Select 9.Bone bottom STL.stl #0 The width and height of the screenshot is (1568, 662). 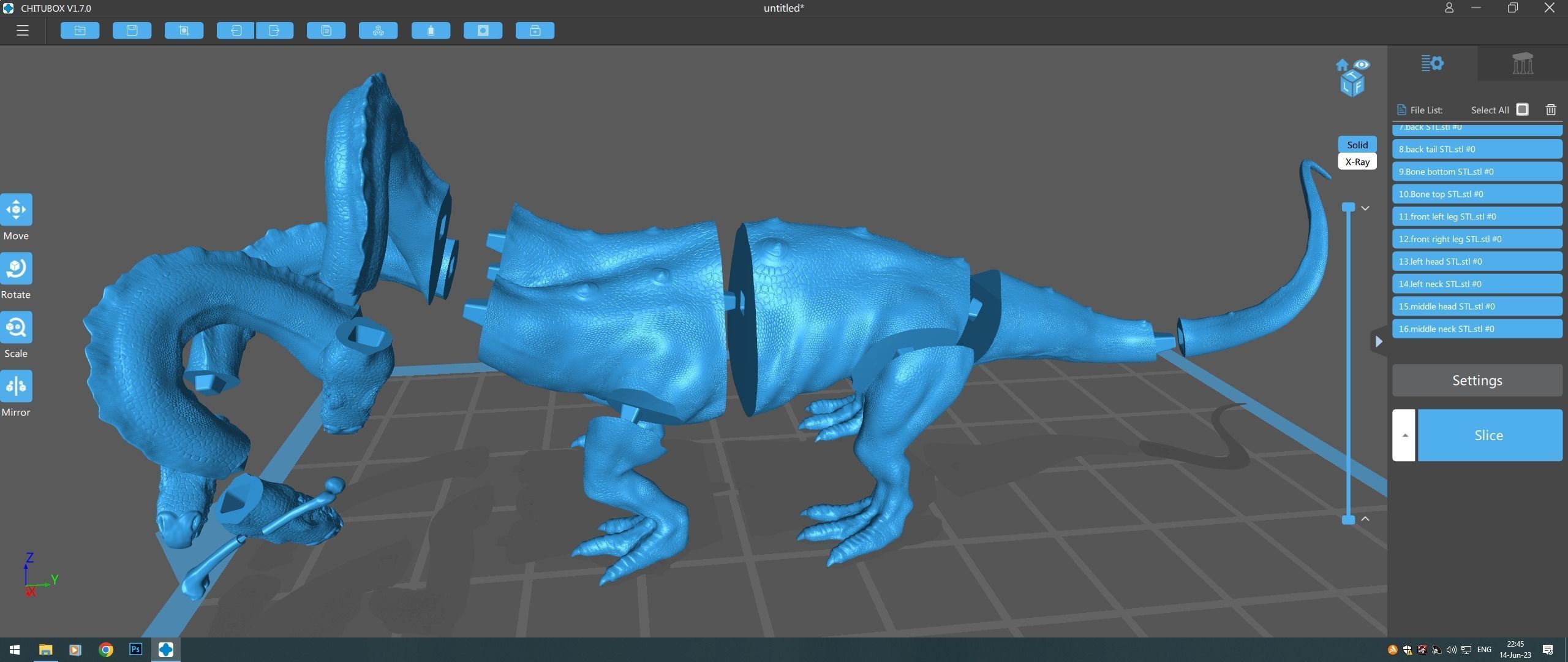[1477, 172]
